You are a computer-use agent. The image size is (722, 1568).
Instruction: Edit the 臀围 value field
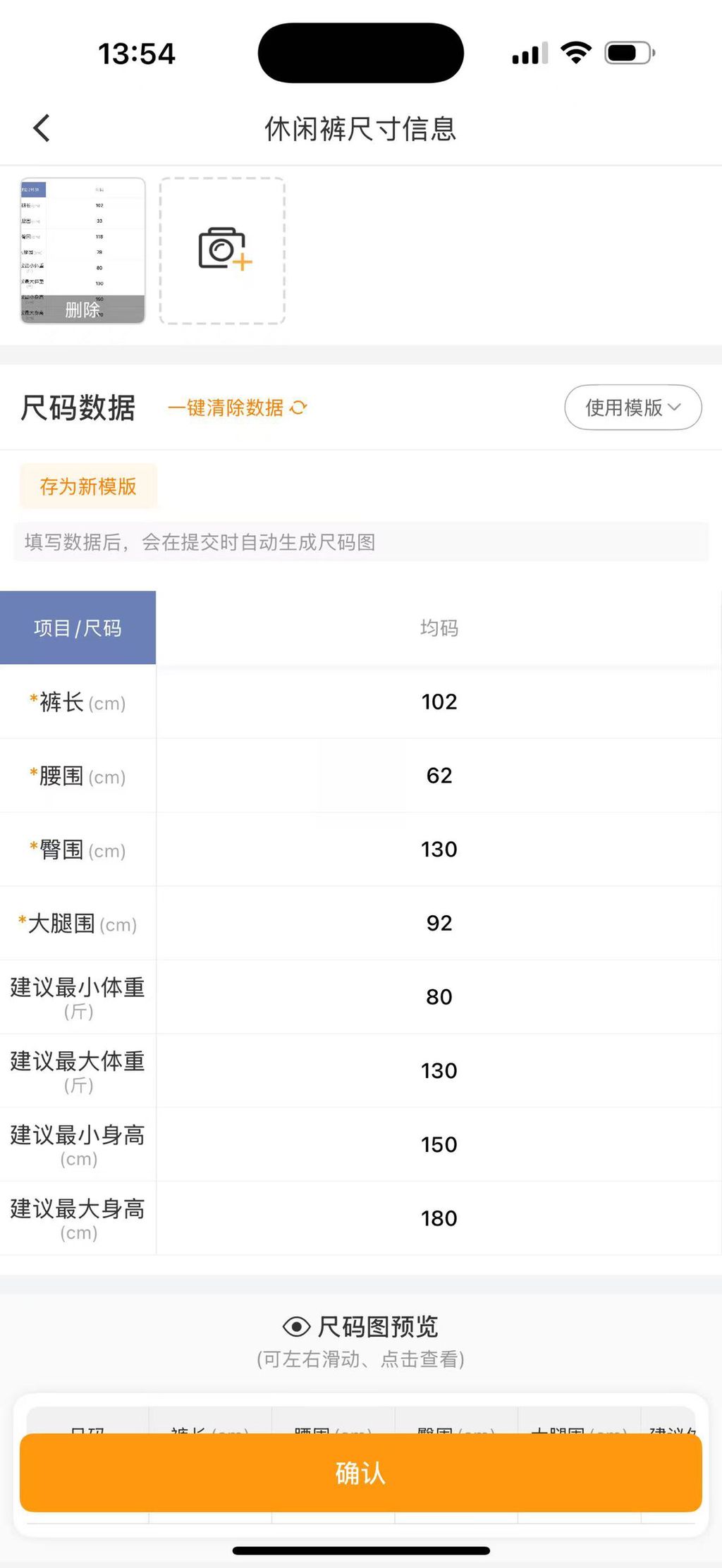[439, 850]
